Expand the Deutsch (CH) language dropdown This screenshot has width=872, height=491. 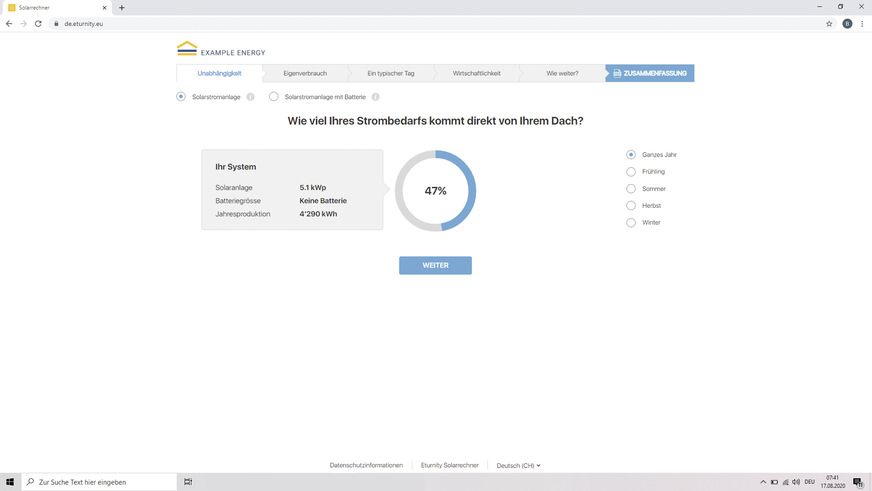518,465
